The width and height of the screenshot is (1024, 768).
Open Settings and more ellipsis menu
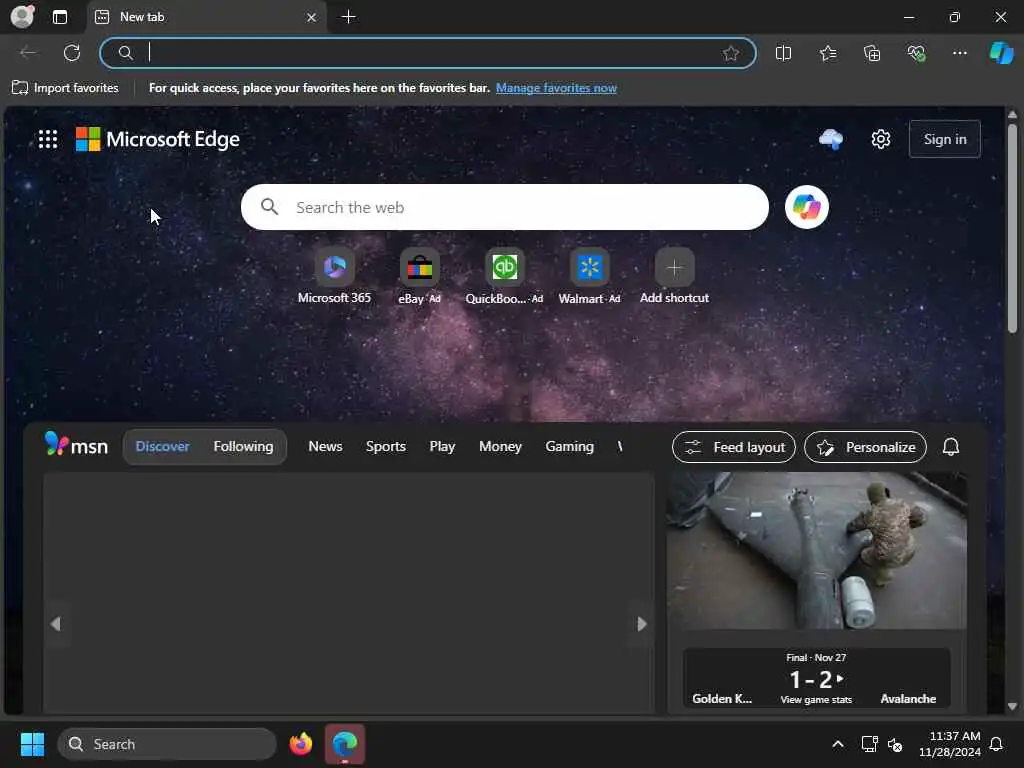[x=959, y=53]
